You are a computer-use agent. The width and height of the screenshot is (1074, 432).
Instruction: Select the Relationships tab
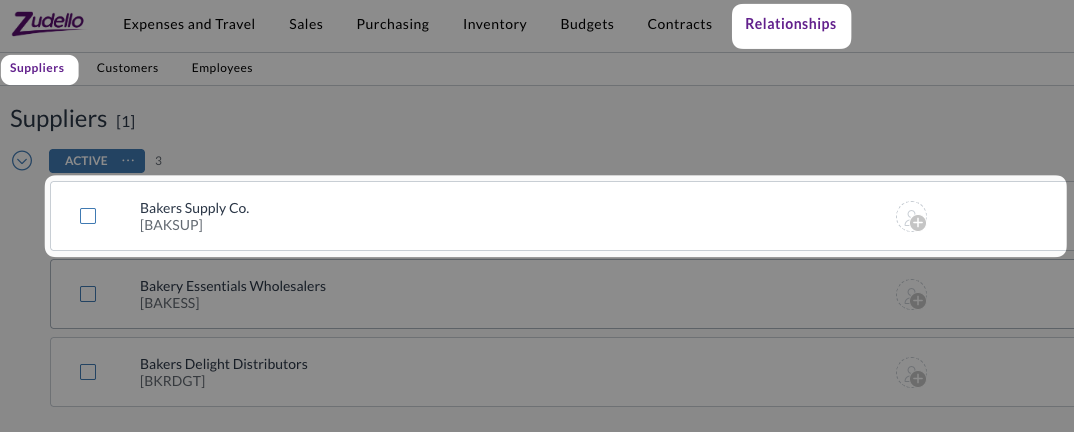[791, 24]
